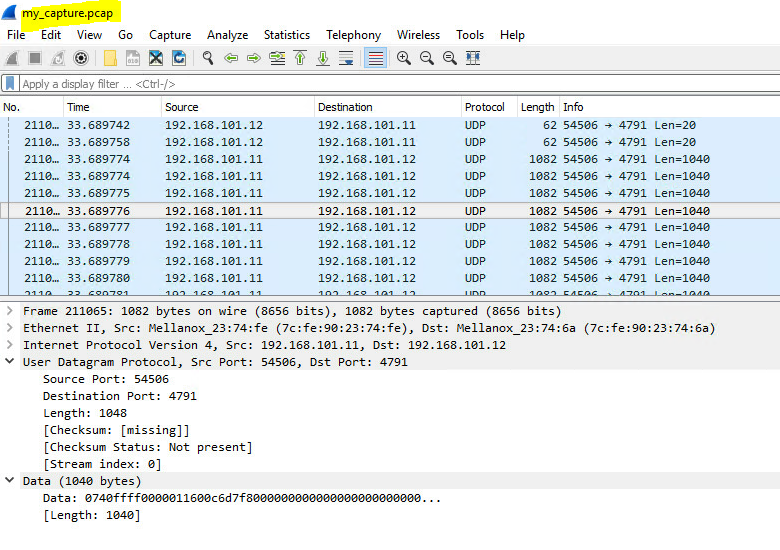Toggle colorize packet list button

375,58
